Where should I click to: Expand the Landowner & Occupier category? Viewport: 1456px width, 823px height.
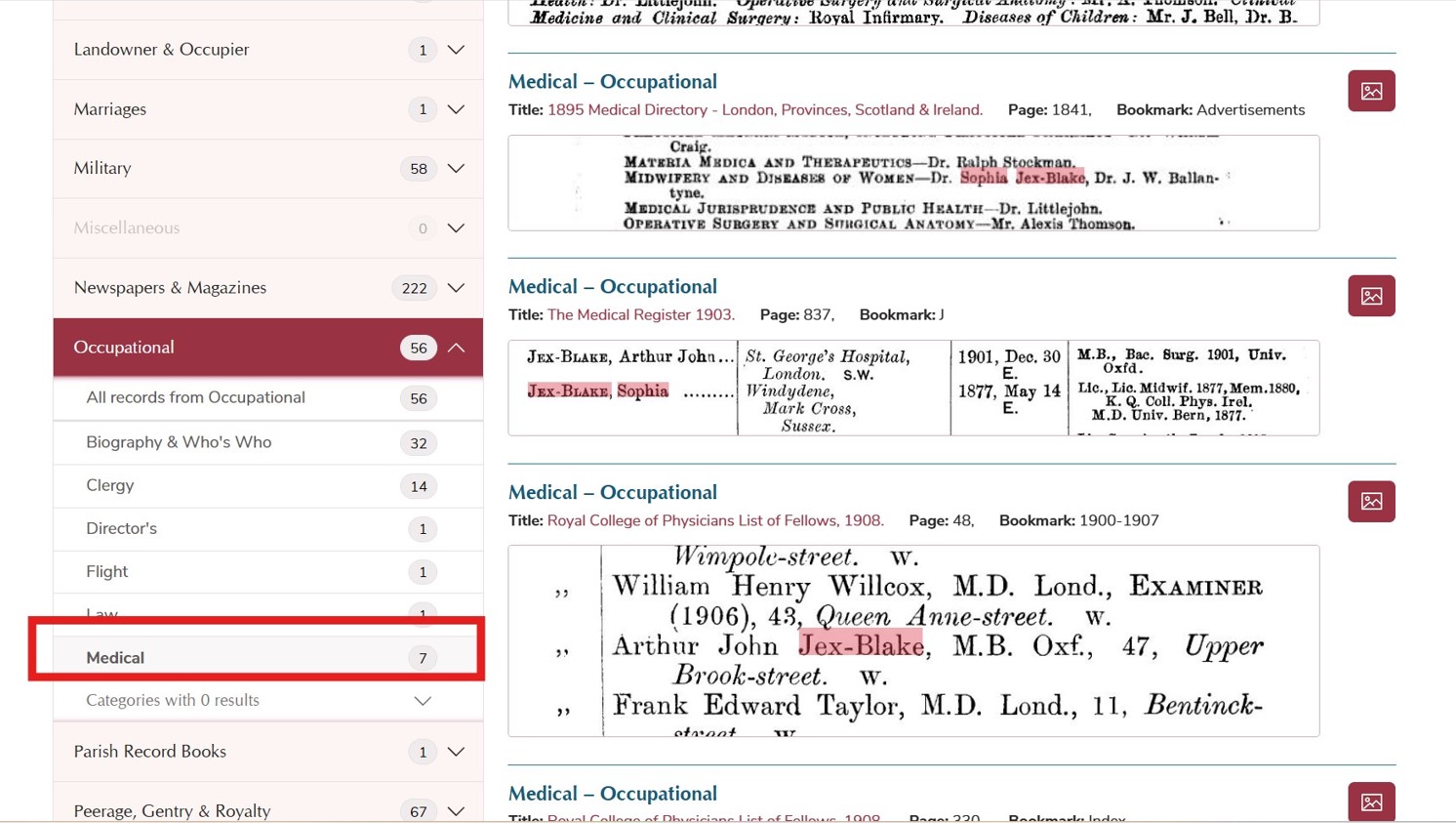456,50
